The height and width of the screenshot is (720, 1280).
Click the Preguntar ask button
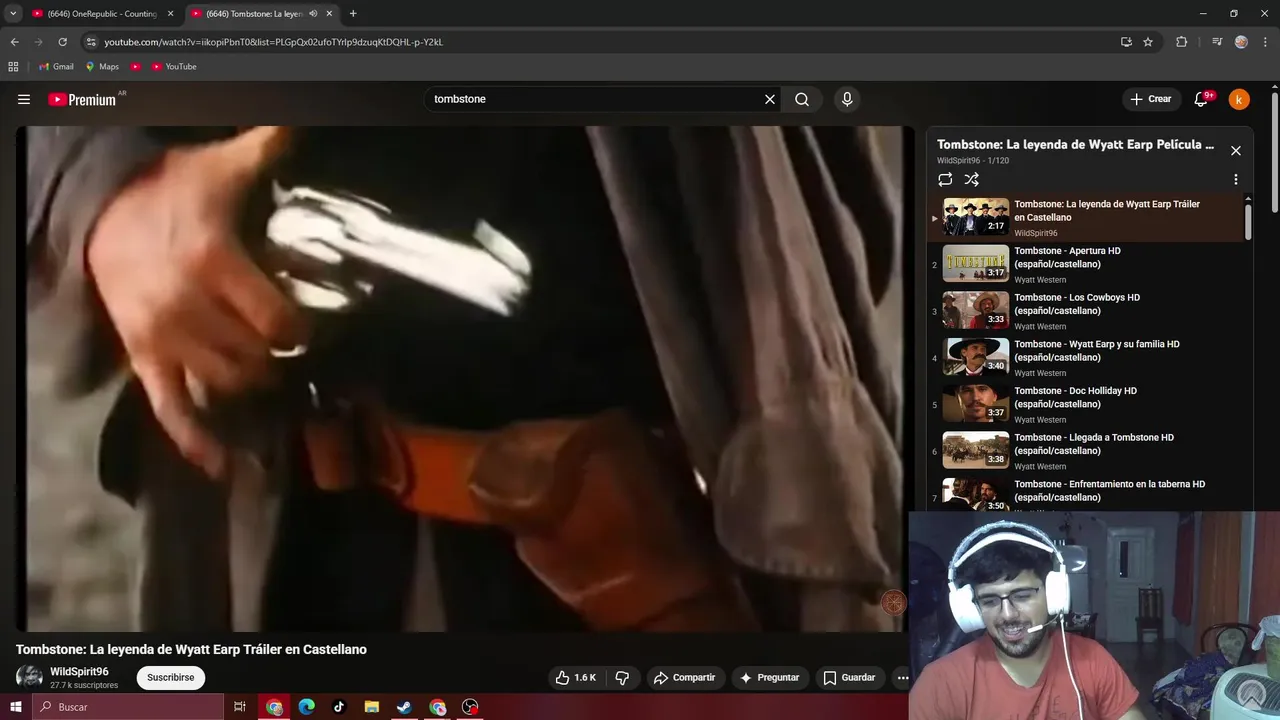(x=769, y=677)
